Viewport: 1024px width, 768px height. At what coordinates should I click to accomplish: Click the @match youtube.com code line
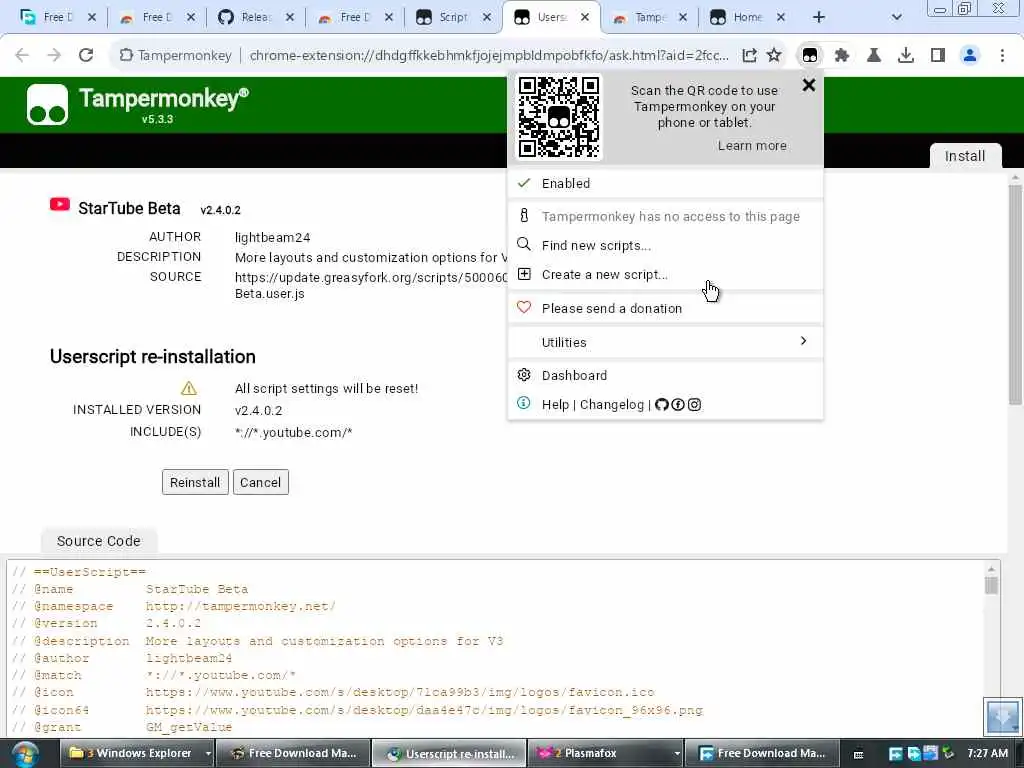[154, 675]
